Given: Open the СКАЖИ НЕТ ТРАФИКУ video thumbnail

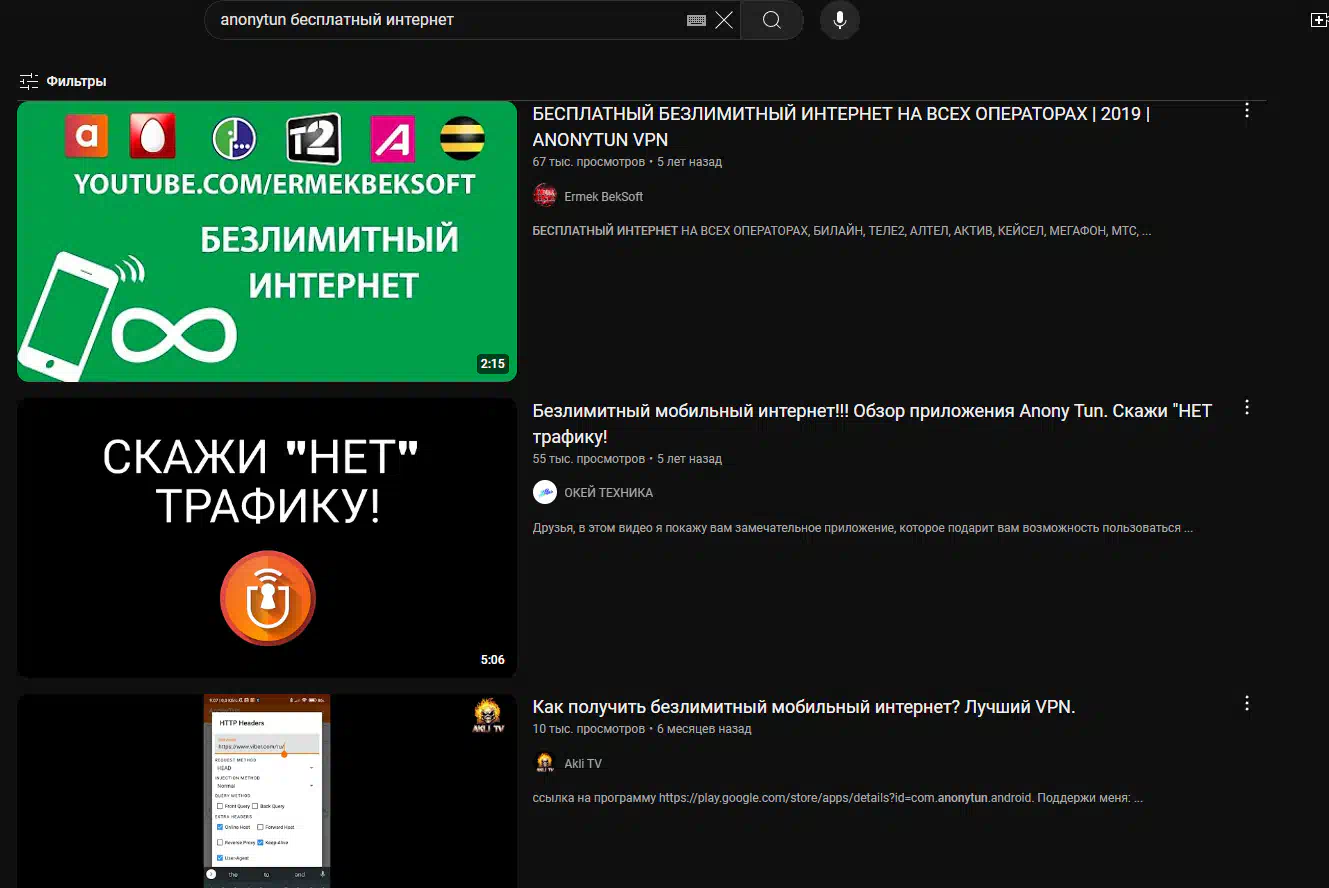Looking at the screenshot, I should (x=267, y=538).
